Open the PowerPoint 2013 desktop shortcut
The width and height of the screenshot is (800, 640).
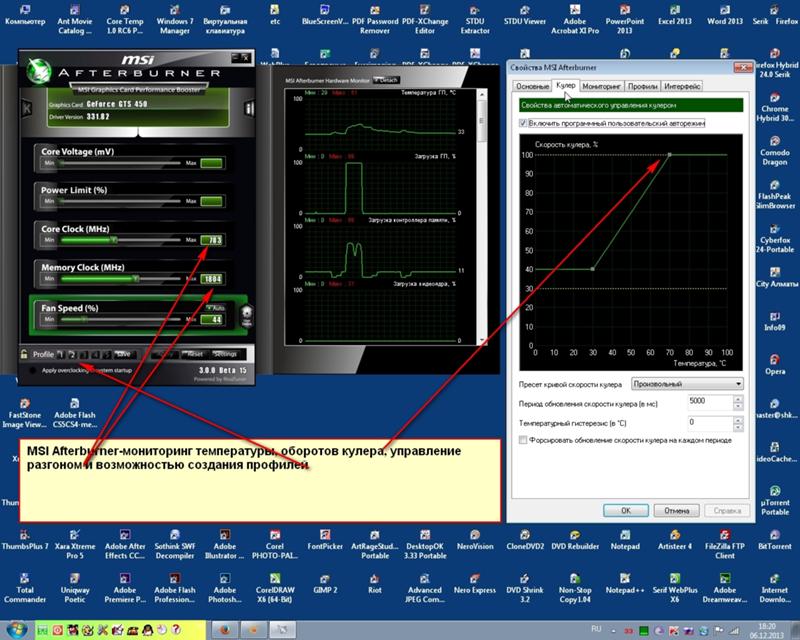click(624, 18)
